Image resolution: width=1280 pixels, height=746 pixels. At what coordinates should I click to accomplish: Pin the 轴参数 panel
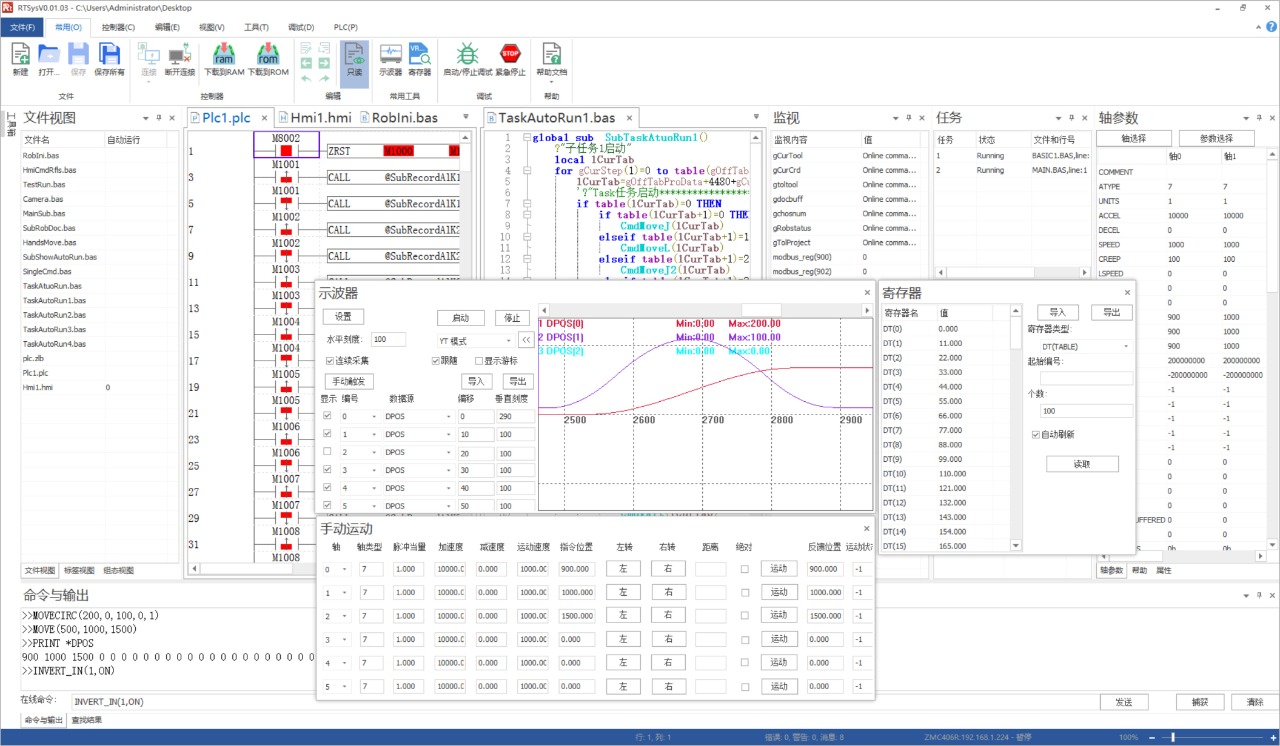1258,118
